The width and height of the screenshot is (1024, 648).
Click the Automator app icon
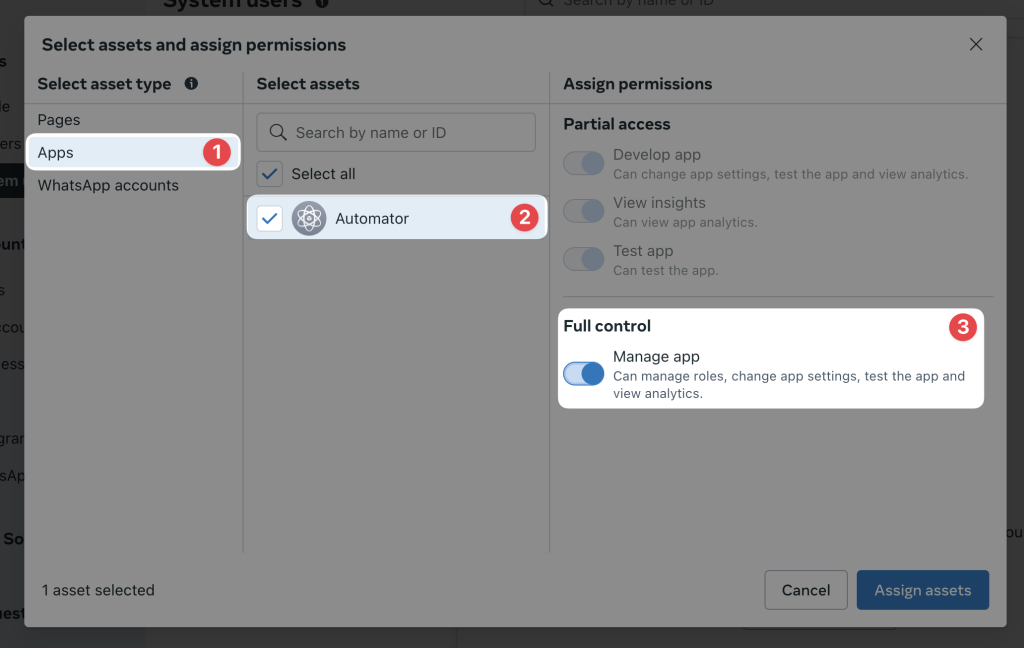(309, 218)
